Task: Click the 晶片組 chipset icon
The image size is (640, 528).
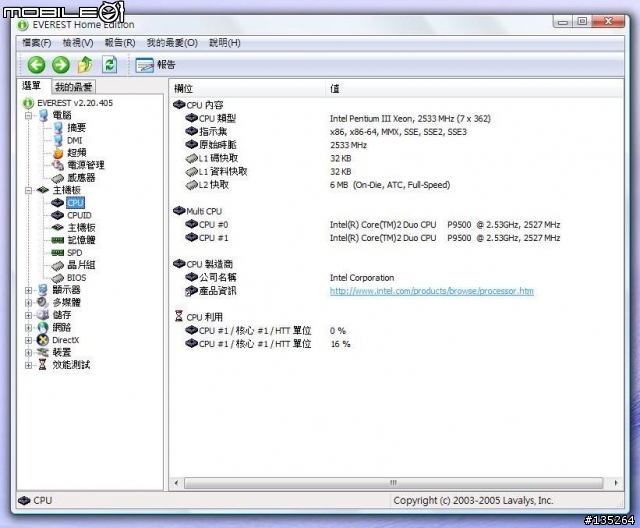Action: 58,265
